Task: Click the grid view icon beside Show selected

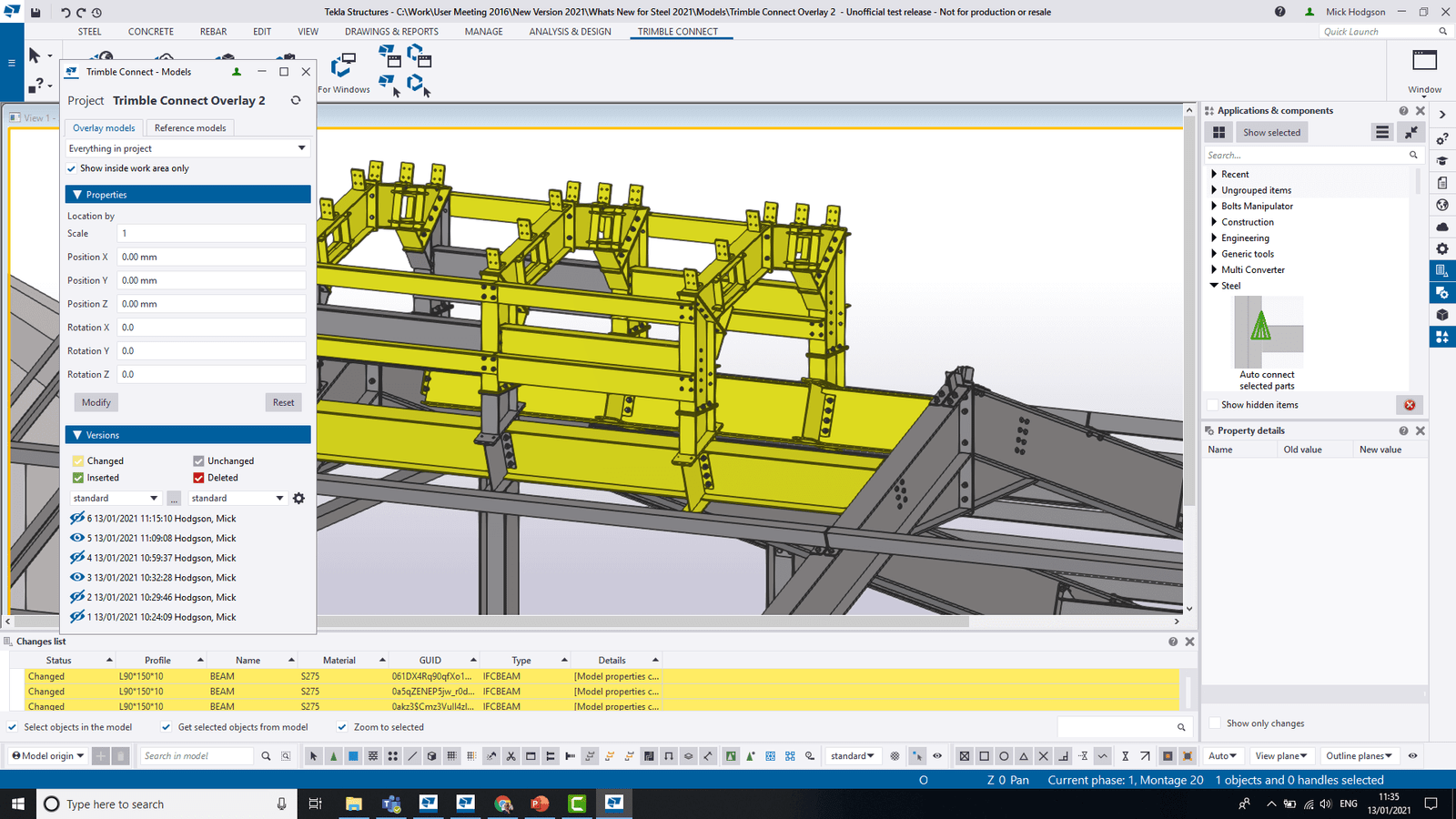Action: pyautogui.click(x=1218, y=133)
